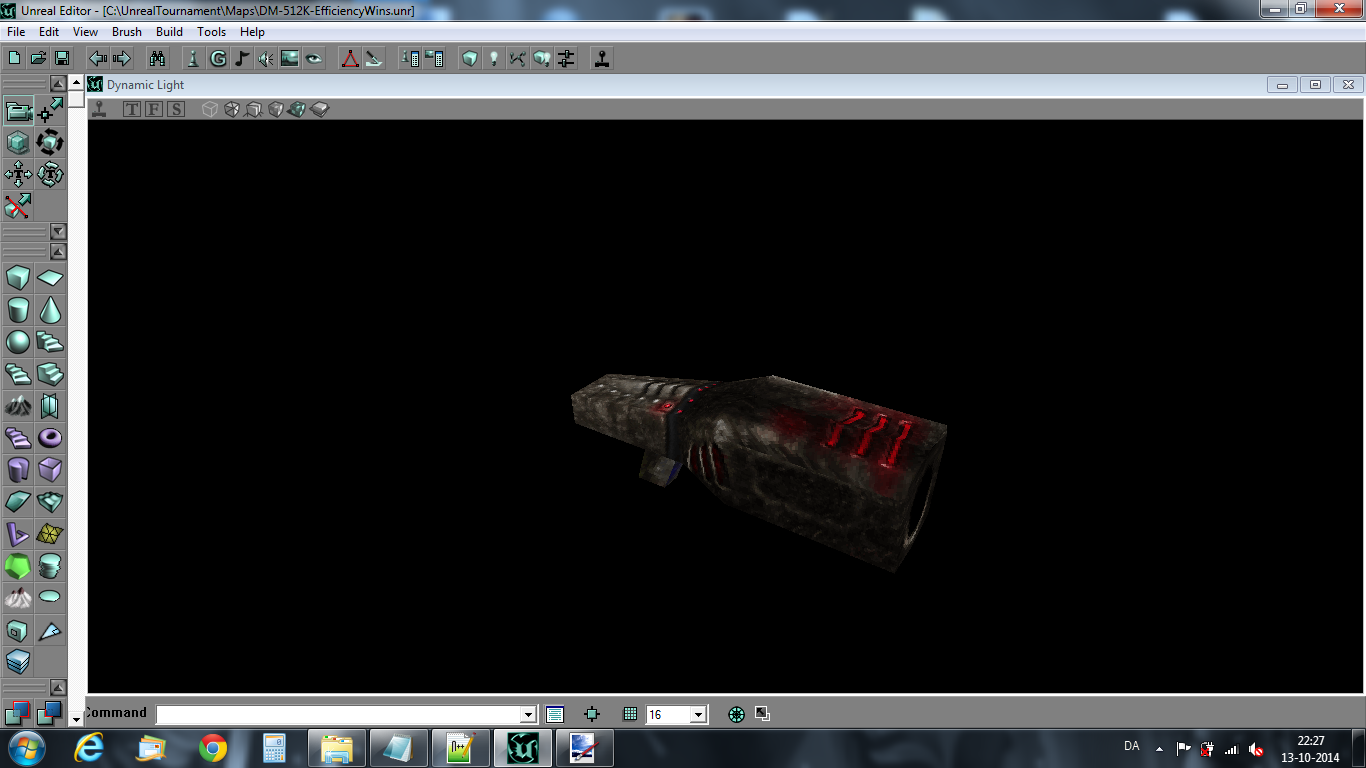Viewport: 1366px width, 768px height.
Task: Open the Music Browser note icon
Action: 242,59
